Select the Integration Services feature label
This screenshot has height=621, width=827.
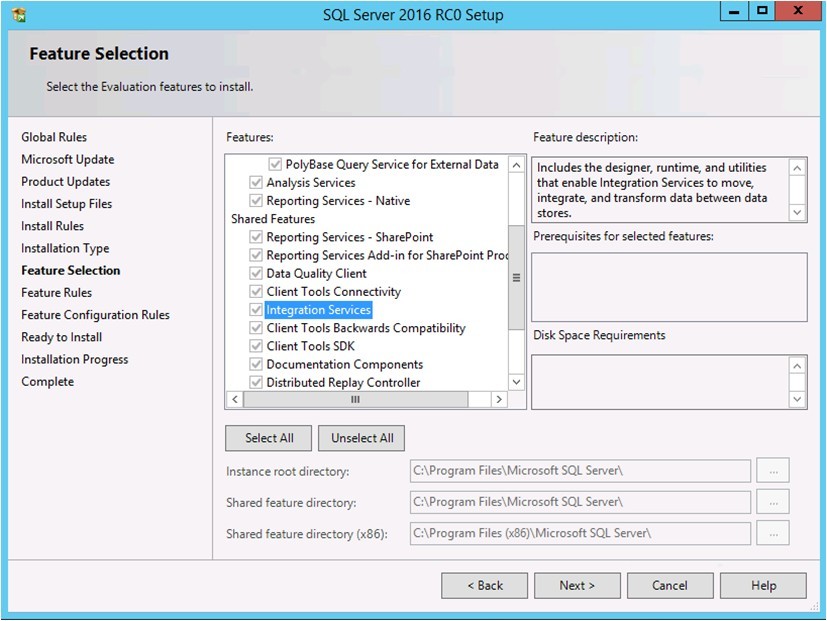319,310
